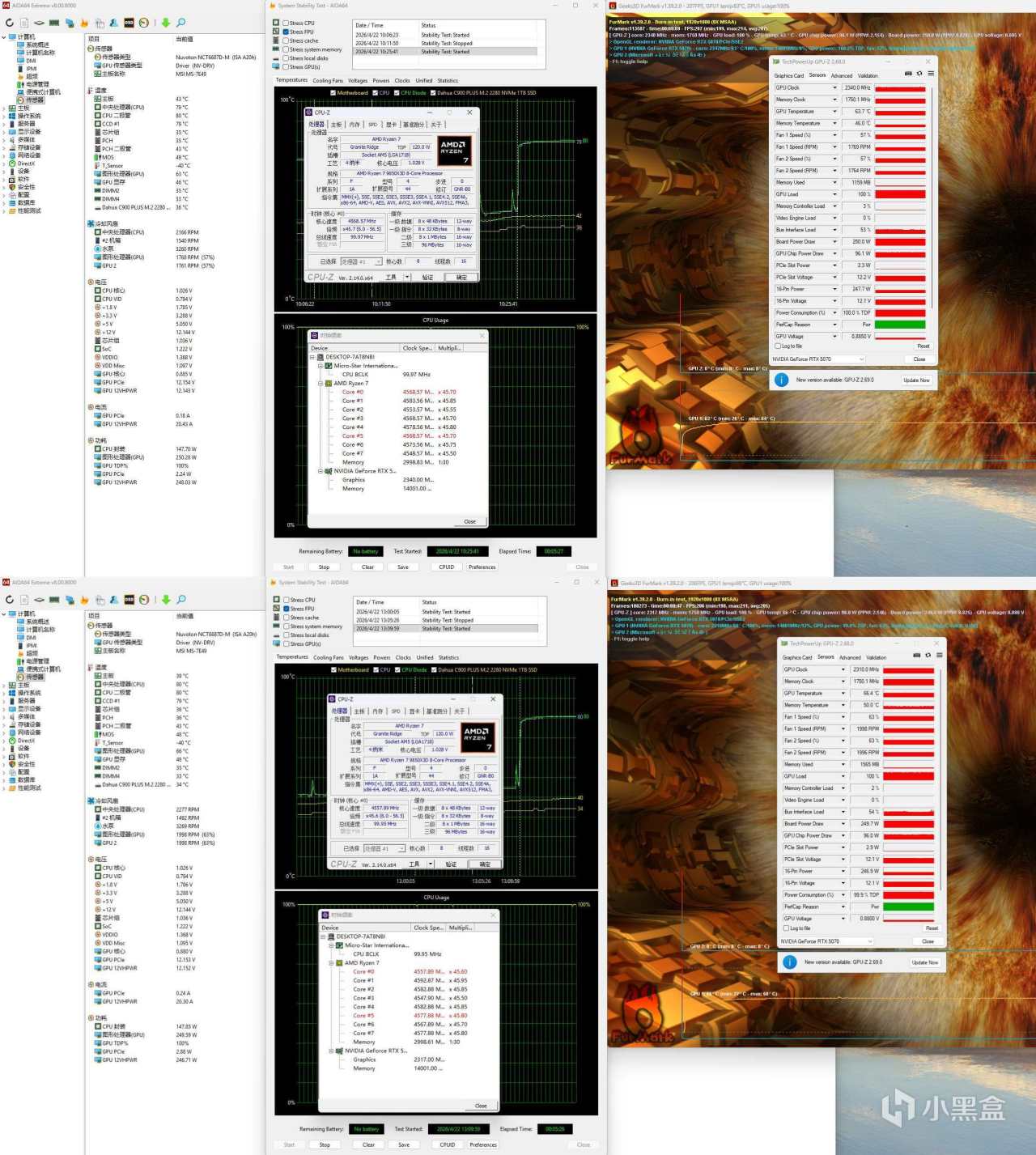1036x1155 pixels.
Task: Switch to Voltages tab in upper Stability Test
Action: [x=358, y=81]
